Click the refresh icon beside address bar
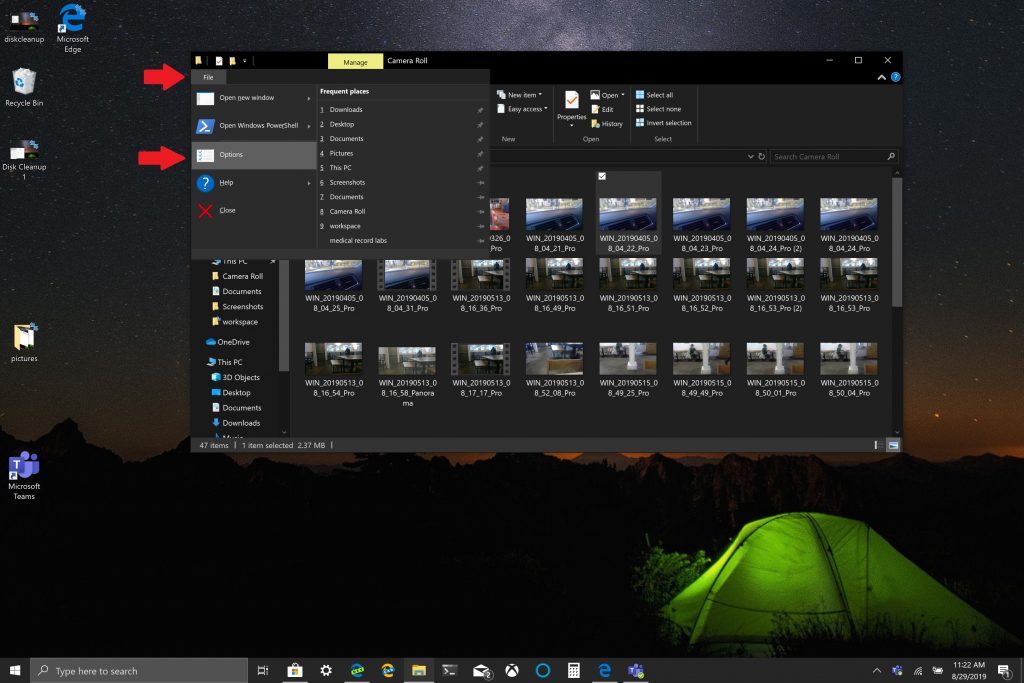 (x=762, y=157)
